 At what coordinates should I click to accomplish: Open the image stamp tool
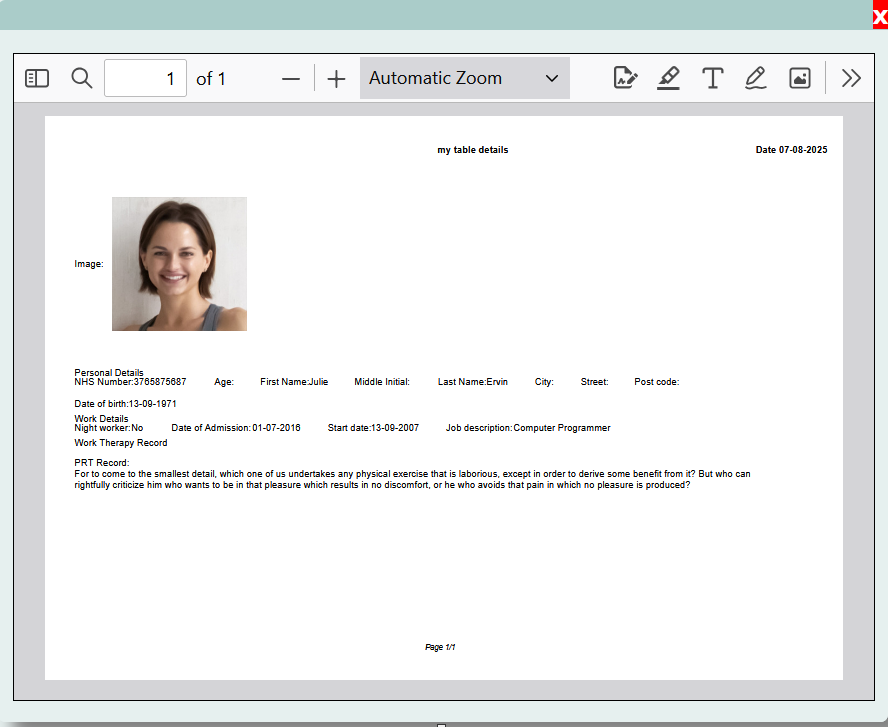799,77
